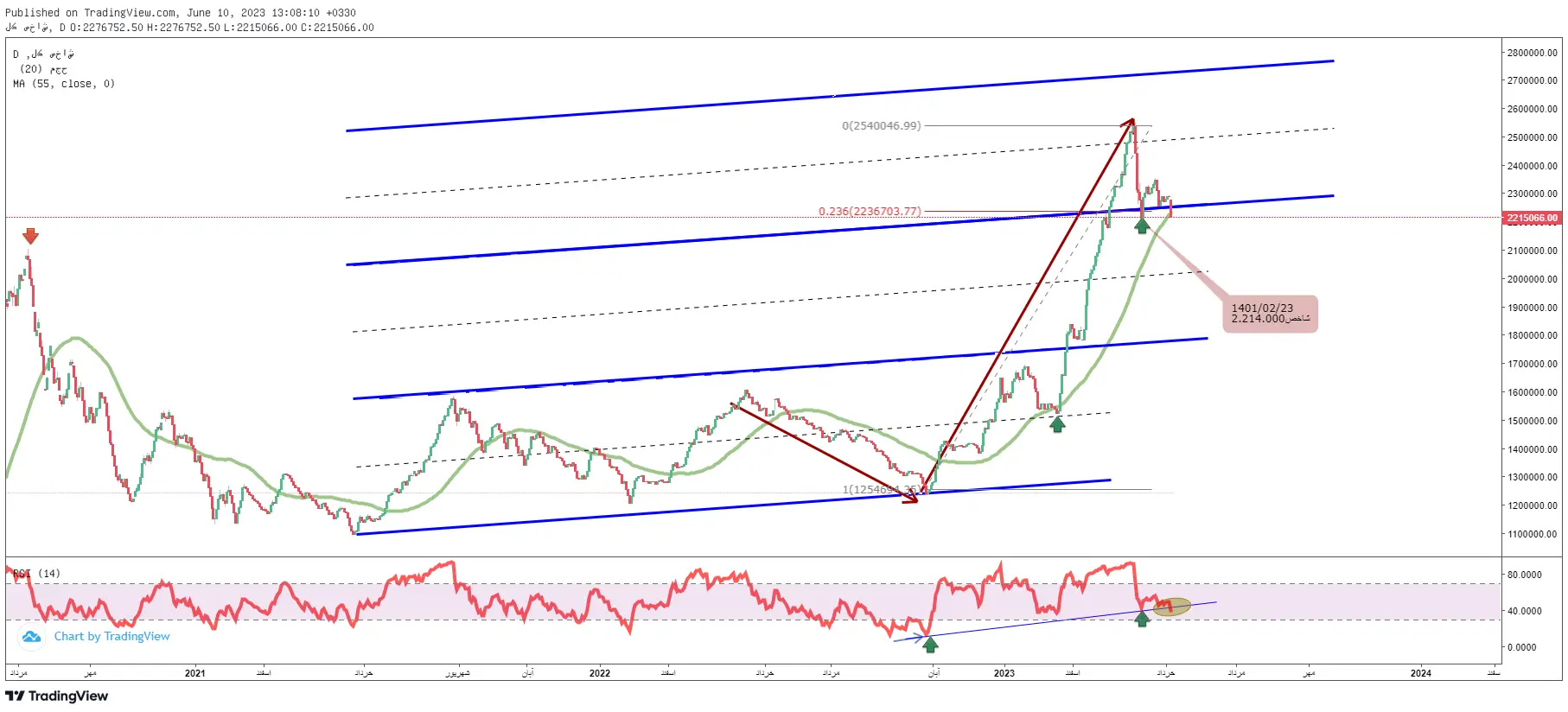The width and height of the screenshot is (1568, 712).
Task: Click the green up arrow below the 0.236 level
Action: tap(1142, 226)
